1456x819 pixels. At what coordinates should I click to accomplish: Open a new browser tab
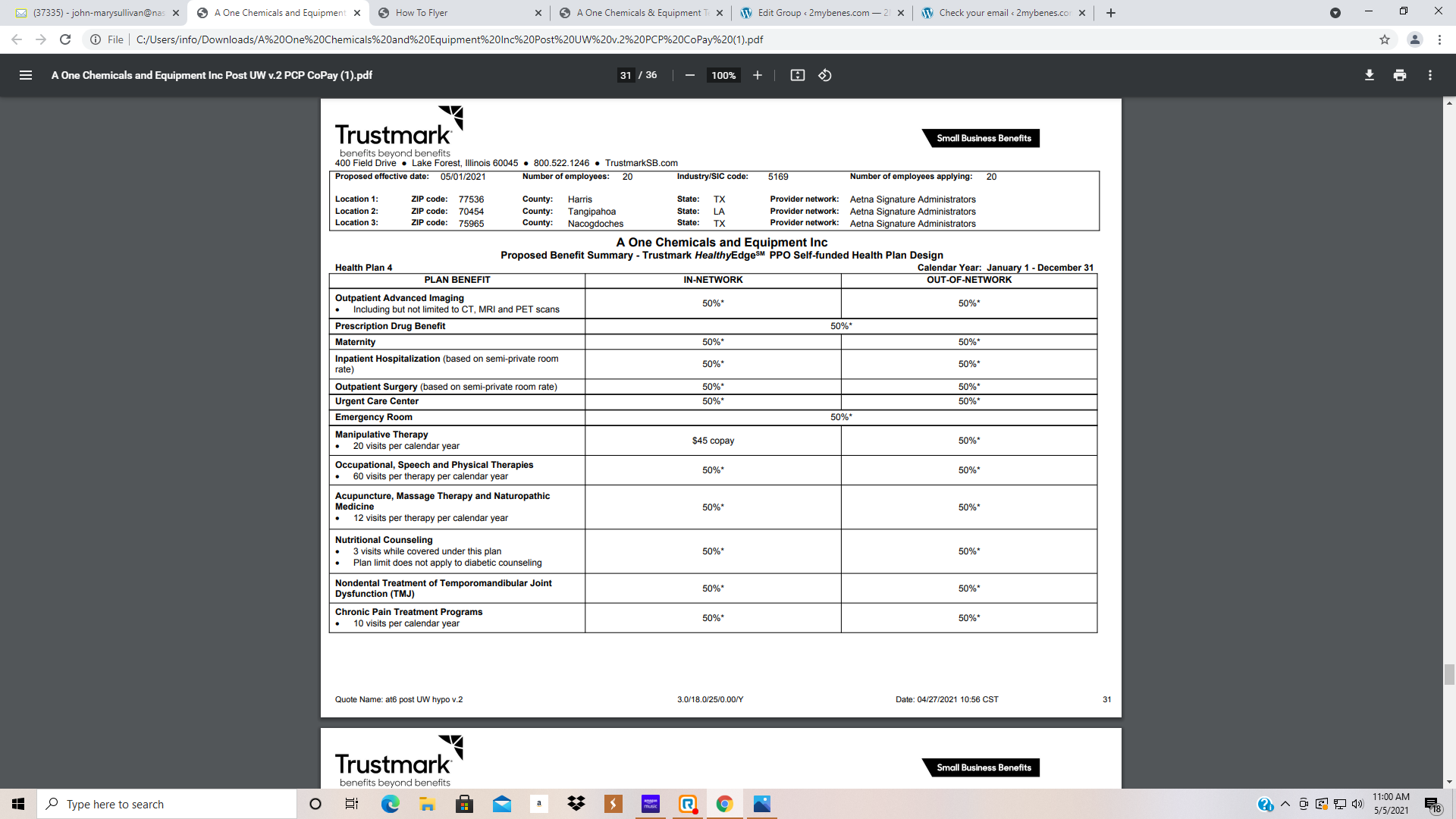point(1111,13)
